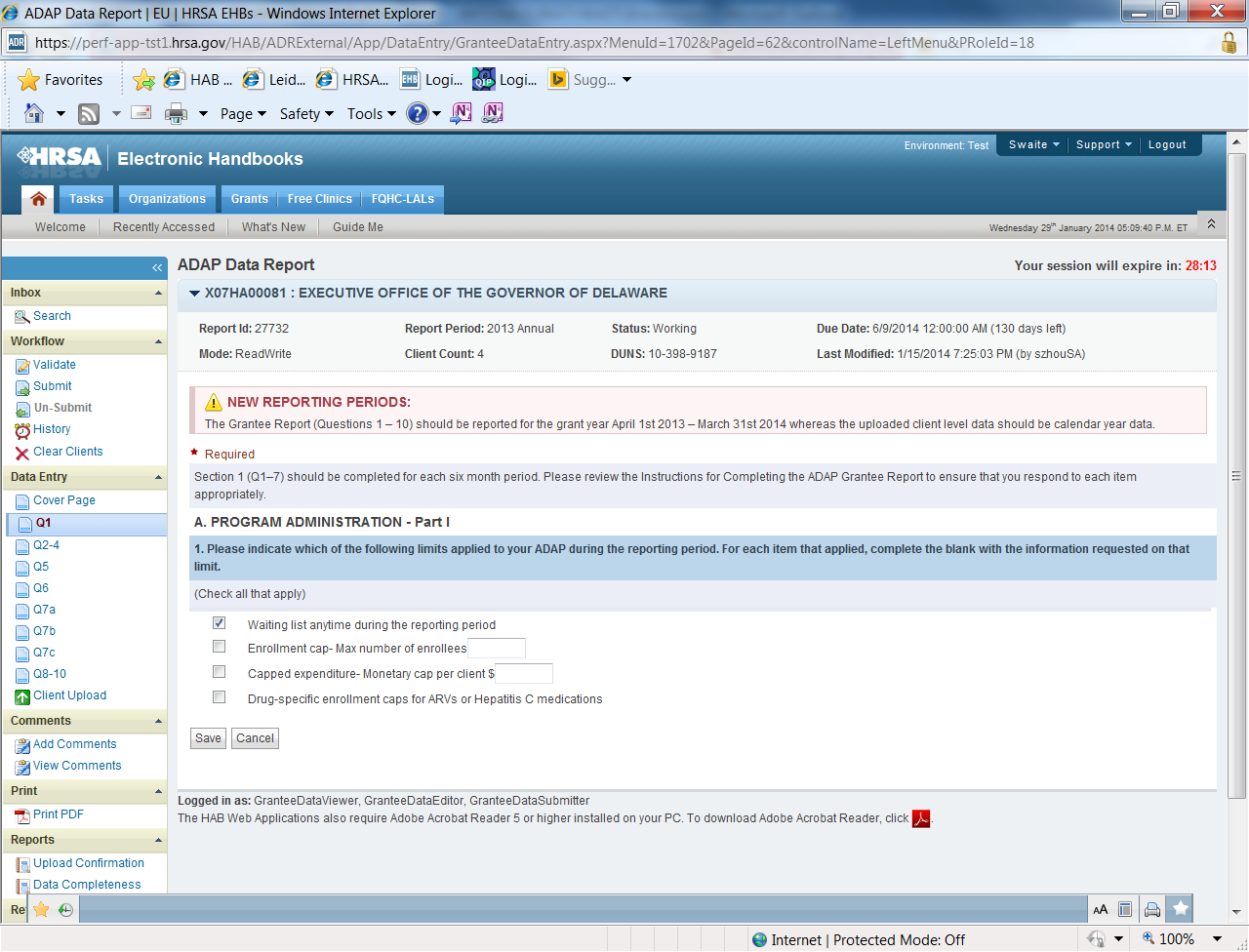Open the Validate workflow link
Viewport: 1249px width, 952px height.
pos(55,365)
